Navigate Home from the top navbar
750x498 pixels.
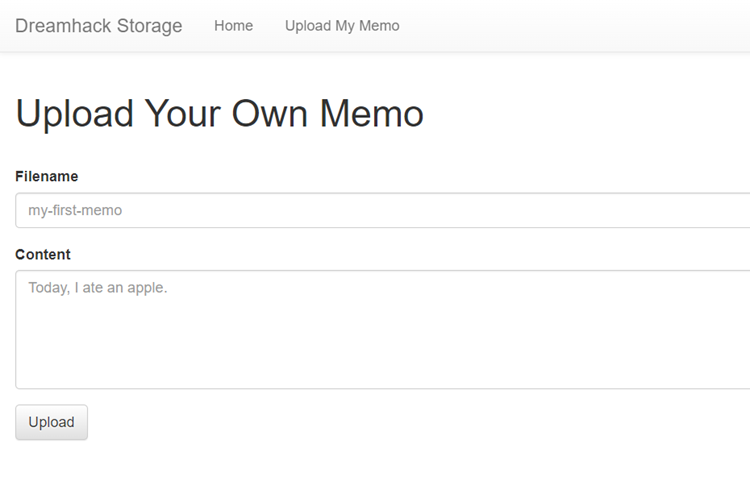pos(233,26)
